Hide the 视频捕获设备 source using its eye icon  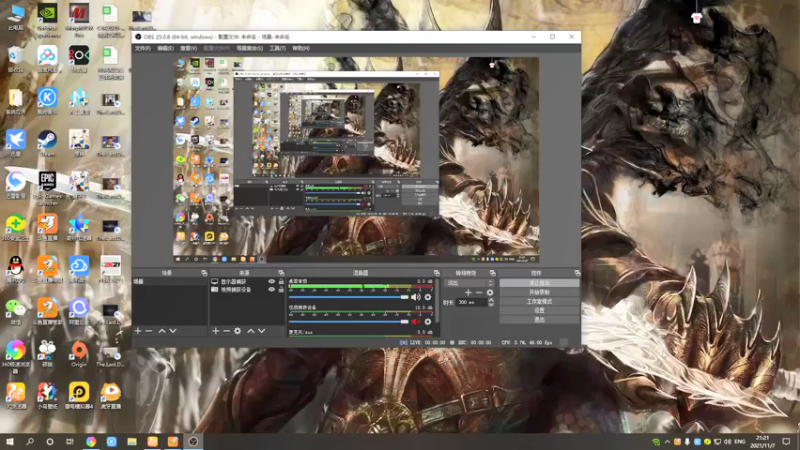tap(271, 289)
